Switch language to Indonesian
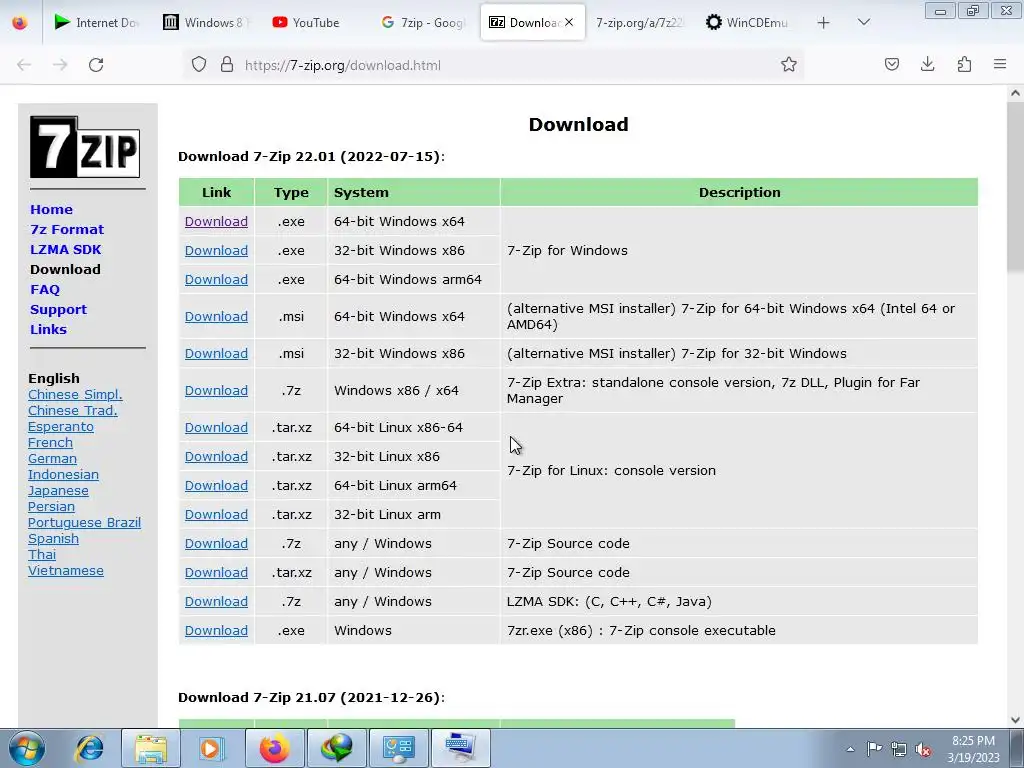Image resolution: width=1024 pixels, height=768 pixels. 63,474
